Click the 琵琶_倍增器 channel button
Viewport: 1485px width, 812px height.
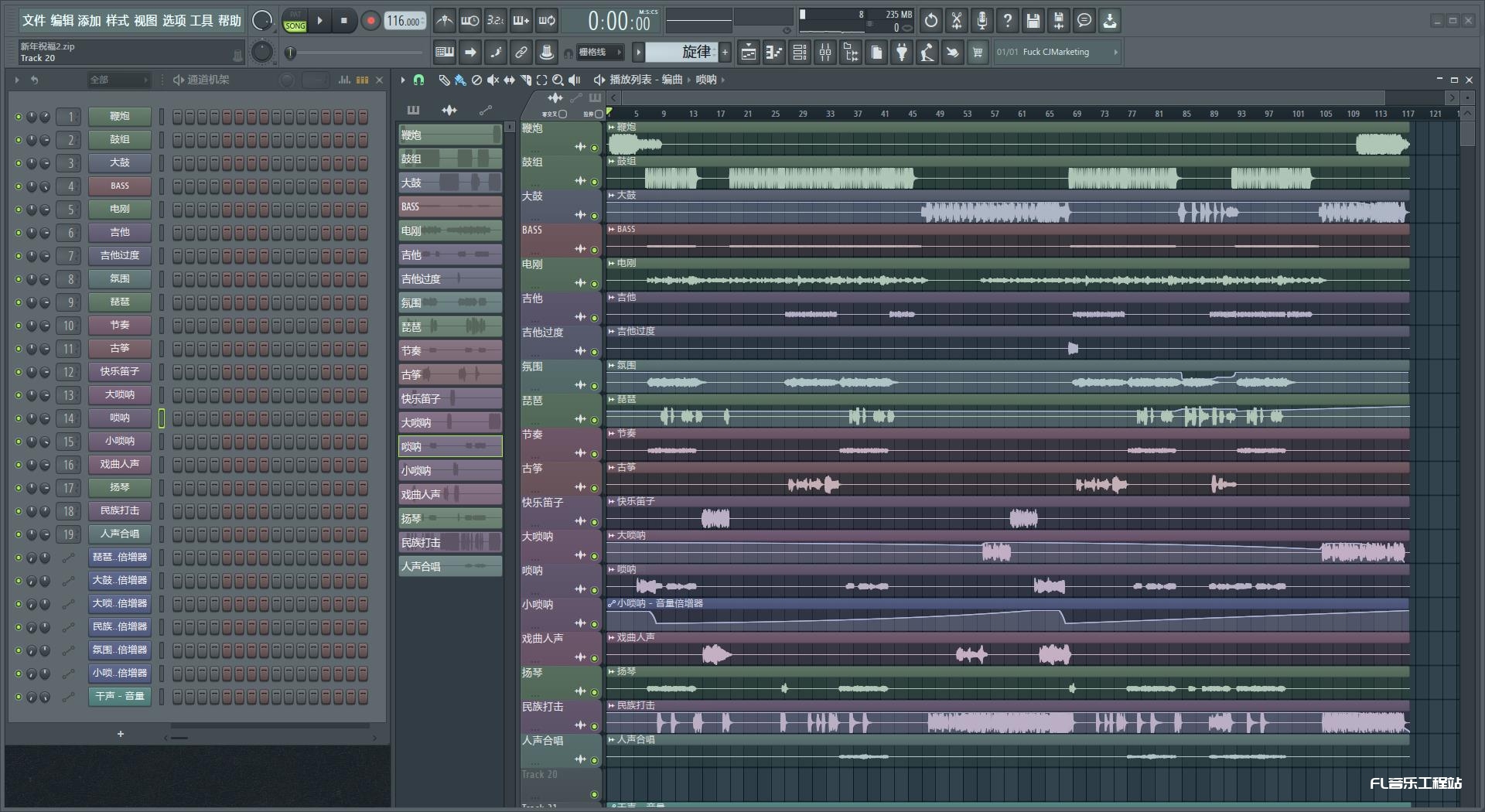pos(120,558)
